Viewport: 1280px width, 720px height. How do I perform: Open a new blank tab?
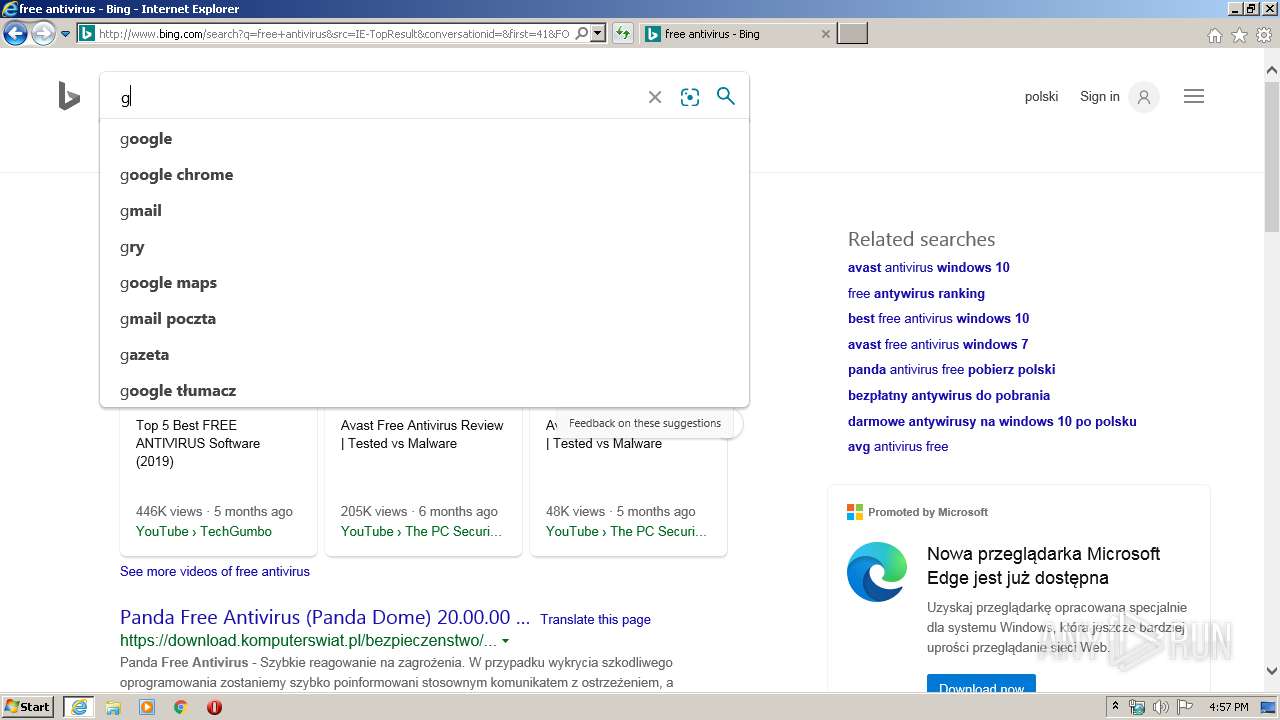[x=852, y=34]
